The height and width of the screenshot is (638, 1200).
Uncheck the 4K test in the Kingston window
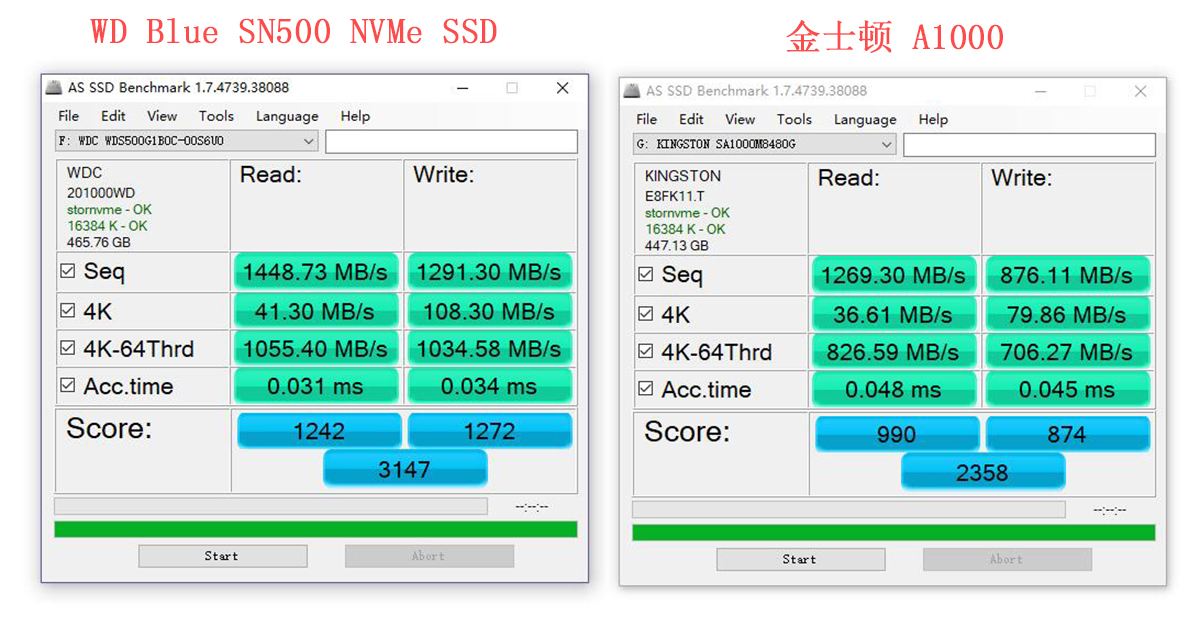[645, 314]
